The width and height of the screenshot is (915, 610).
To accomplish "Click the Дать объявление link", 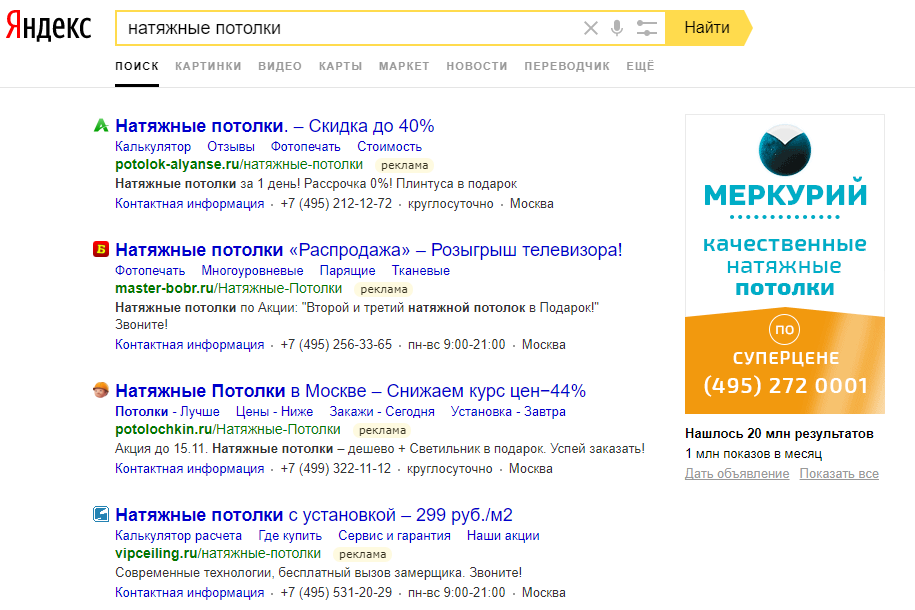I will coord(737,473).
